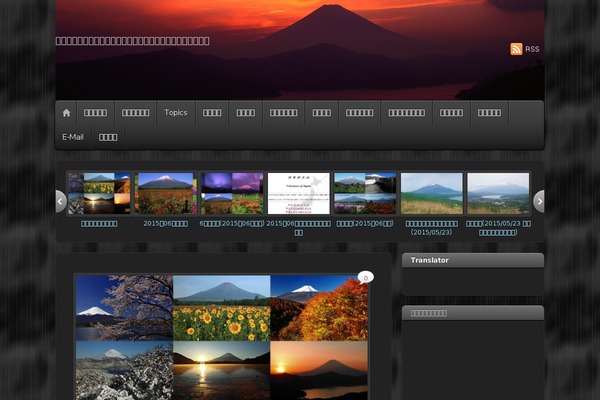Viewport: 600px width, 400px height.
Task: Open the Topics menu item
Action: [176, 113]
